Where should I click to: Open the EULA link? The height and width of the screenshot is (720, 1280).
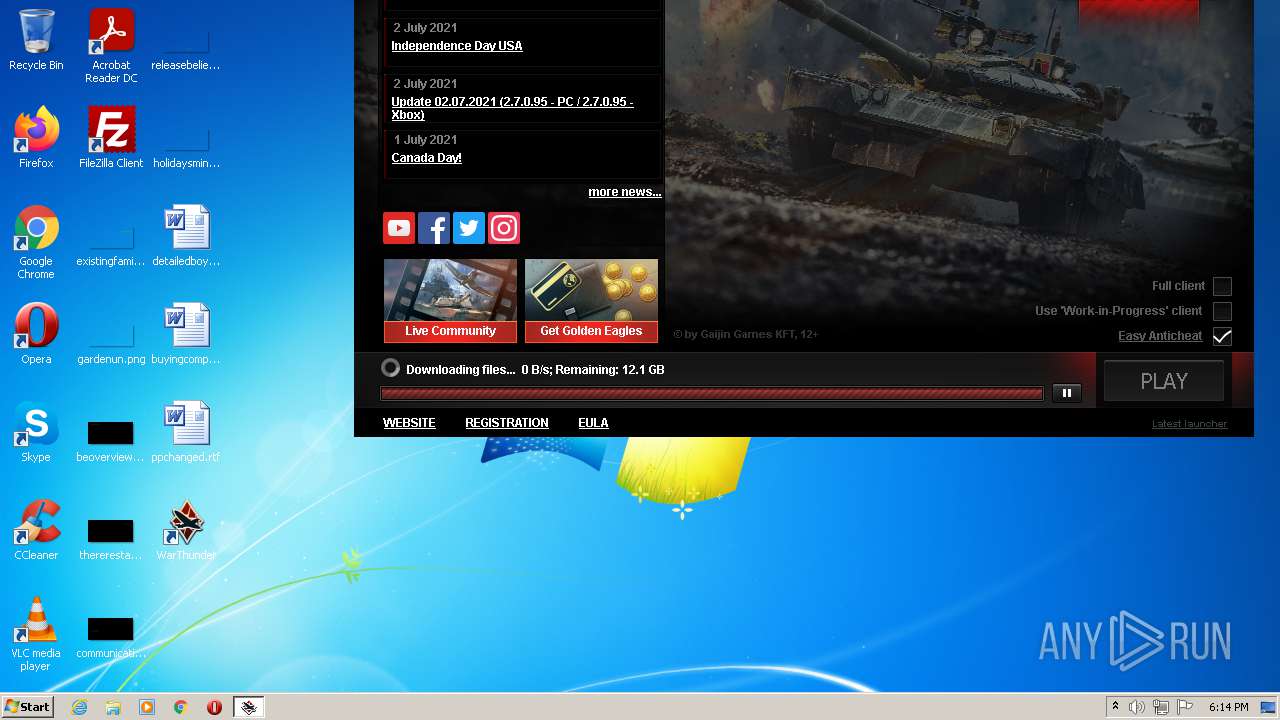593,423
